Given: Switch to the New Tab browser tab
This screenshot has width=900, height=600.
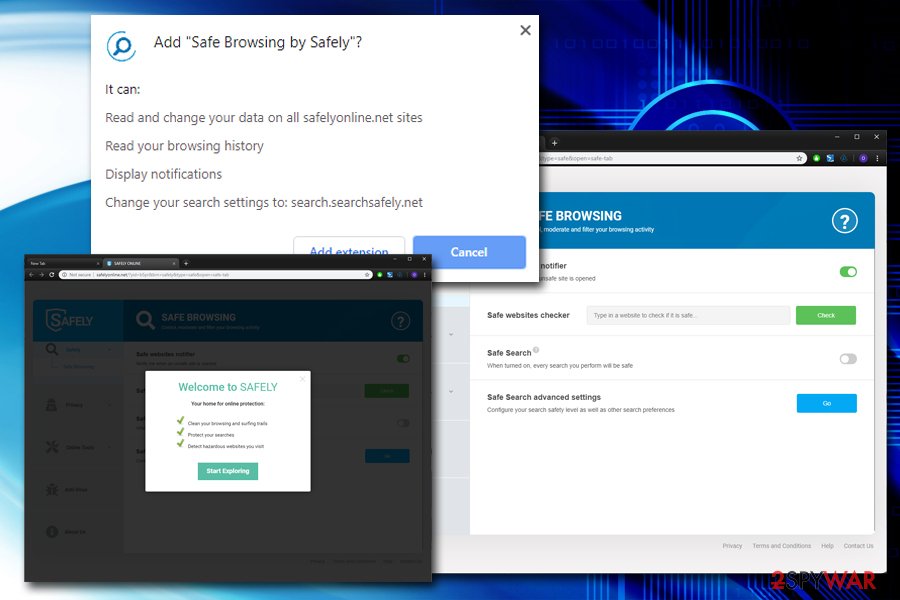Looking at the screenshot, I should tap(64, 263).
